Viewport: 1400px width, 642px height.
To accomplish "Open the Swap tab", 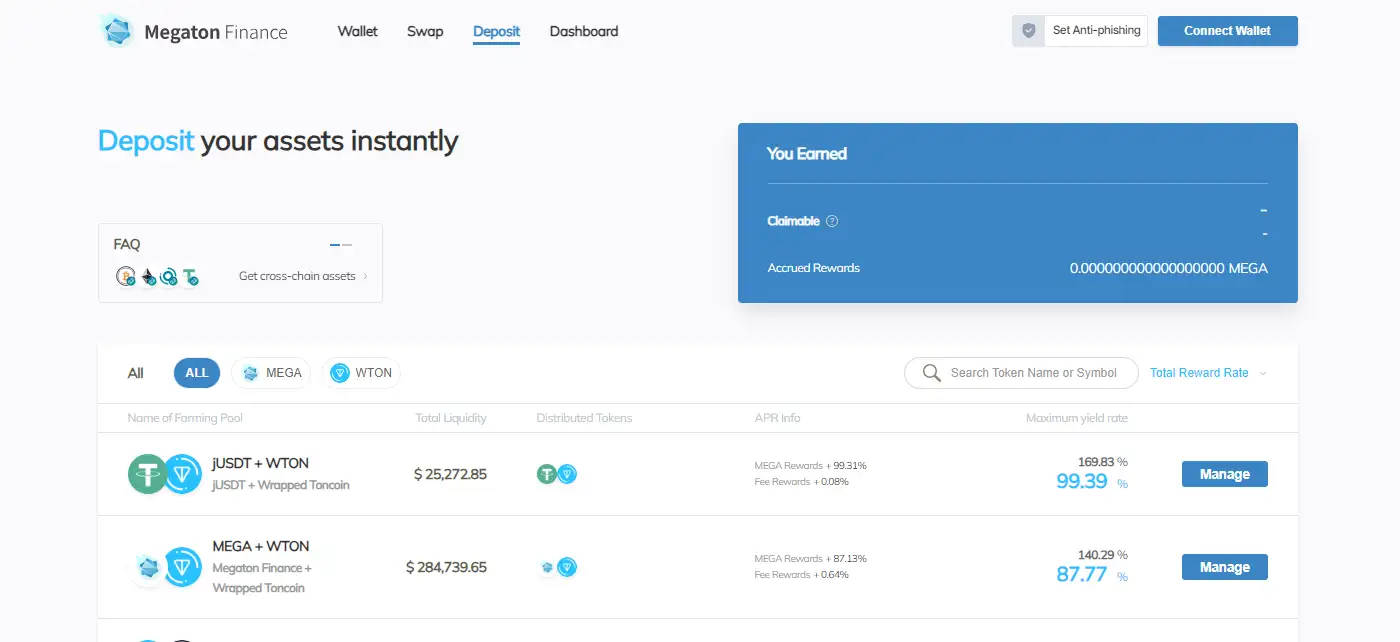I will tap(425, 31).
